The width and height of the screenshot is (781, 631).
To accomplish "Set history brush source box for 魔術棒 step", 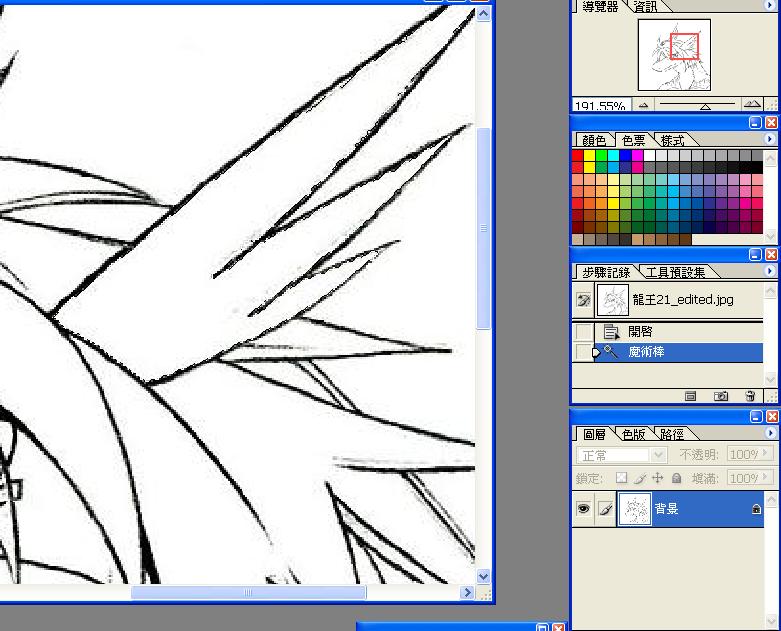I will point(584,352).
